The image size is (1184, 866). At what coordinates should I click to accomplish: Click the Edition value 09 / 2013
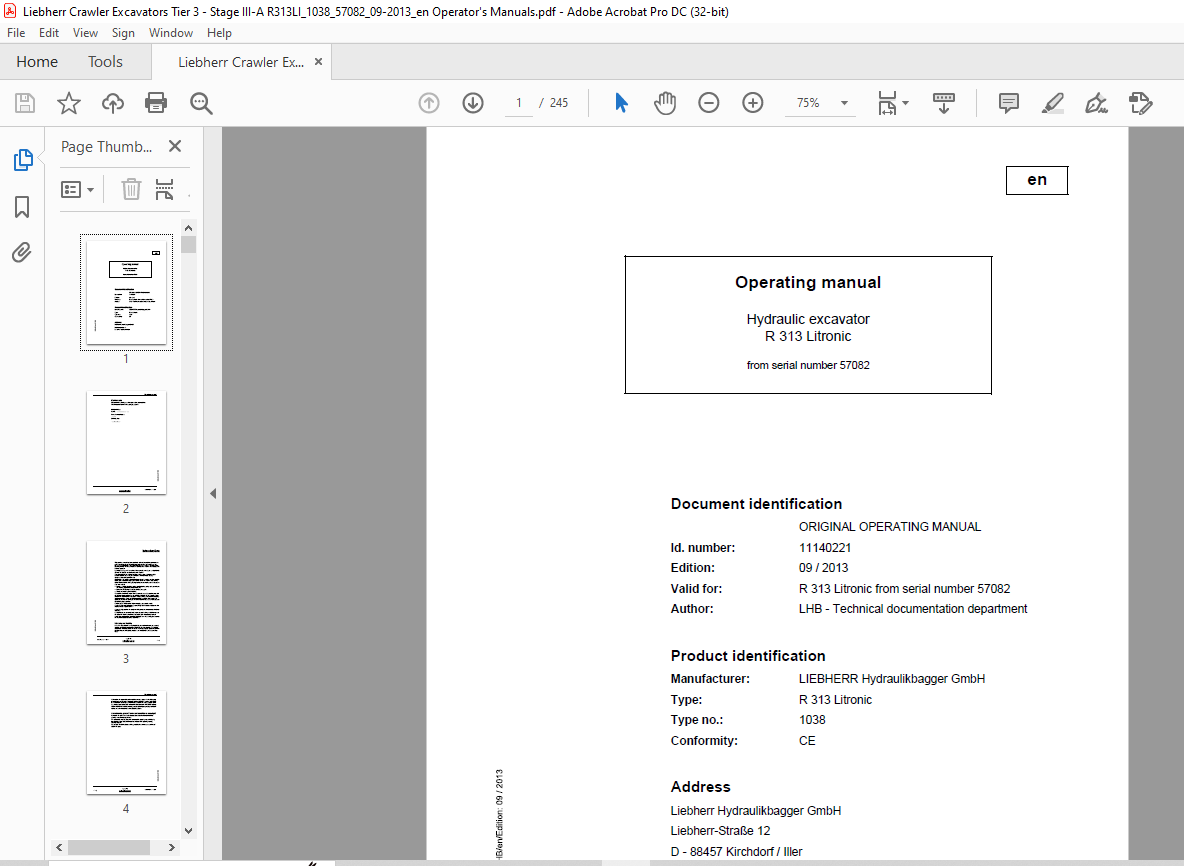click(823, 568)
